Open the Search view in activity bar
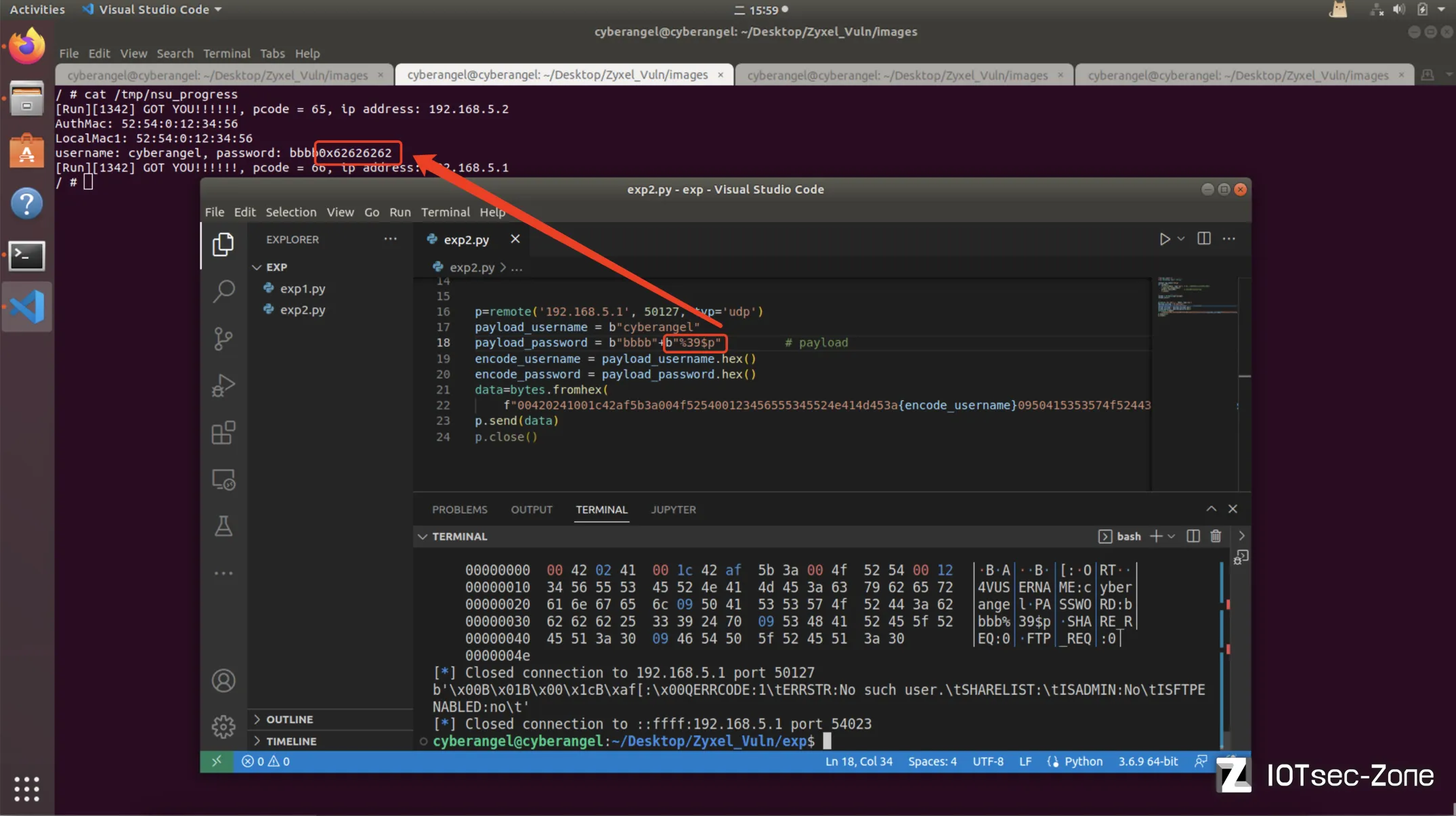 [x=223, y=291]
